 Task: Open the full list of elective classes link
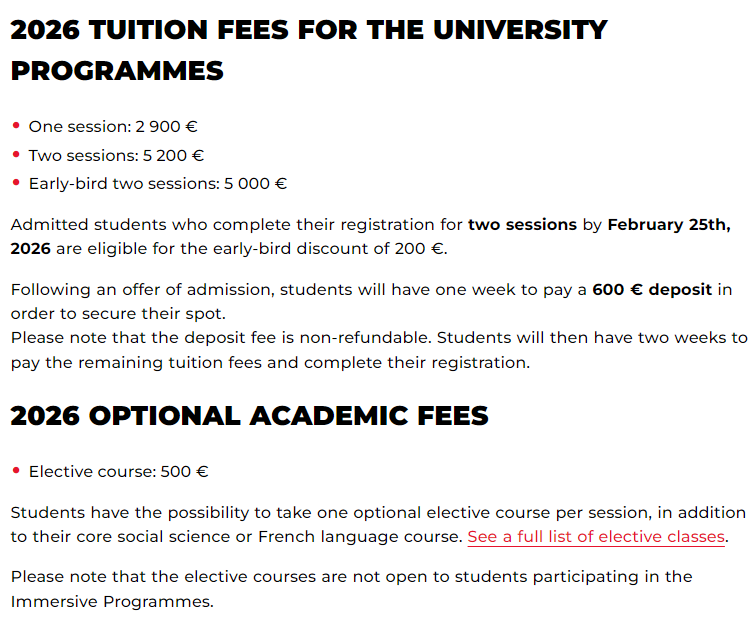pos(596,537)
